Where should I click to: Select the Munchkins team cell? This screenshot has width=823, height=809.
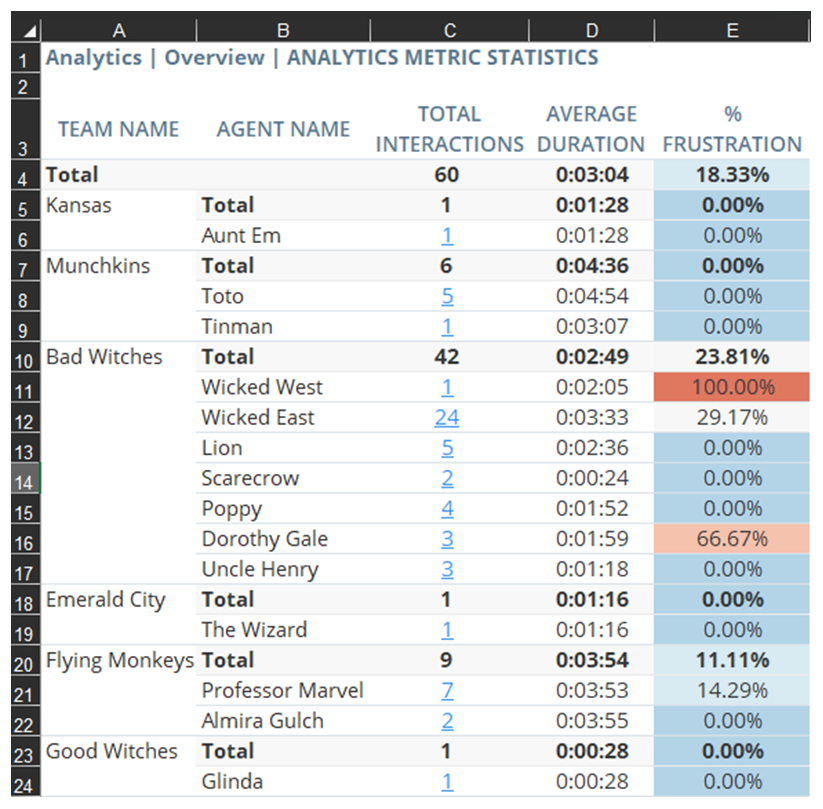pos(119,266)
